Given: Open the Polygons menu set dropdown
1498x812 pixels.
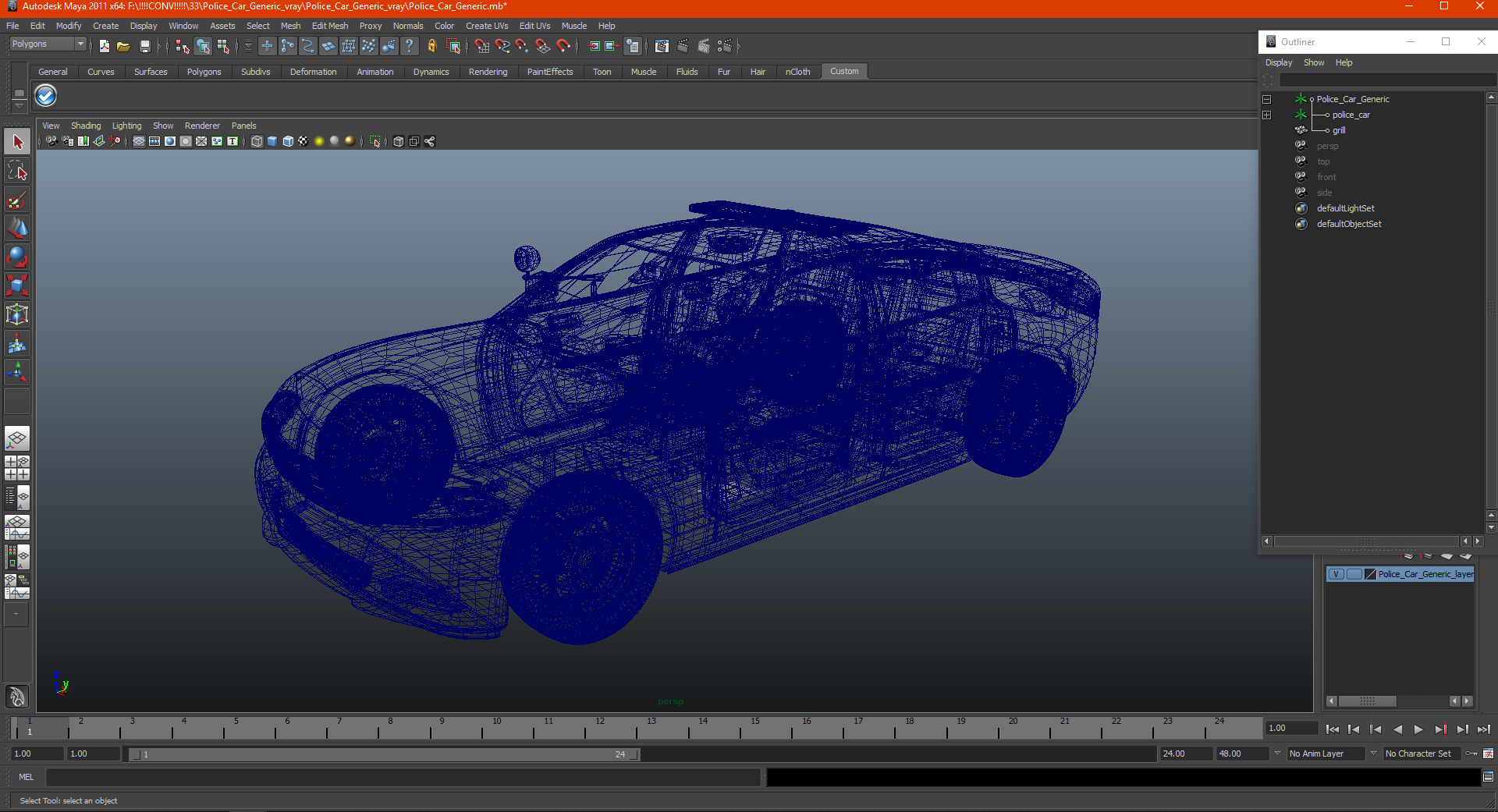Looking at the screenshot, I should coord(48,44).
